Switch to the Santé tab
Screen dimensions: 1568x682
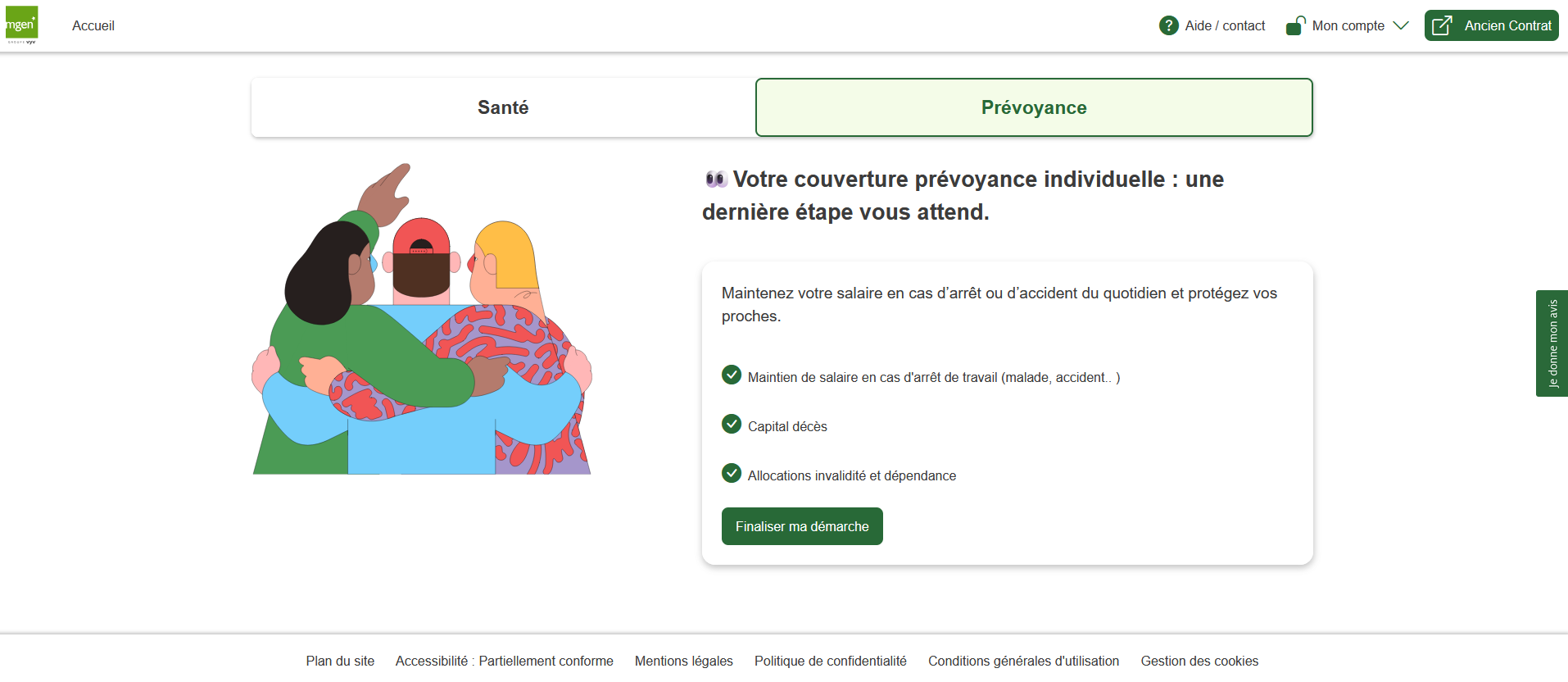click(503, 107)
